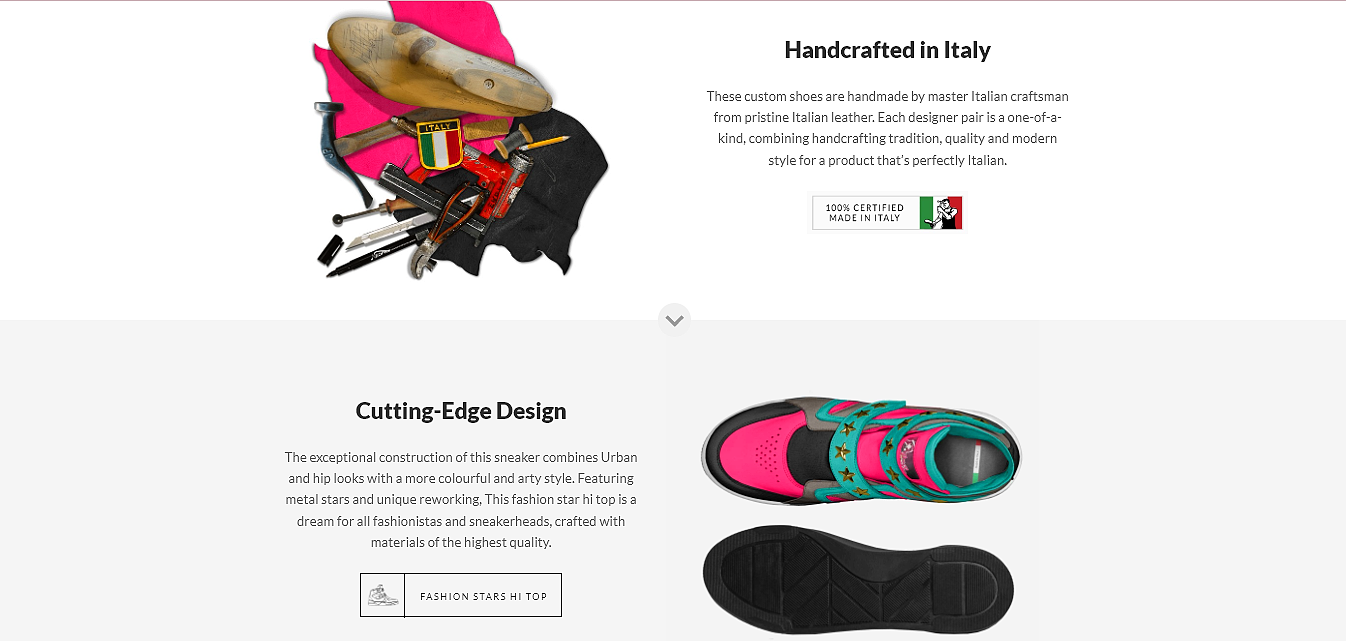This screenshot has height=641, width=1346.
Task: Select the black shoe sole image
Action: [x=858, y=582]
